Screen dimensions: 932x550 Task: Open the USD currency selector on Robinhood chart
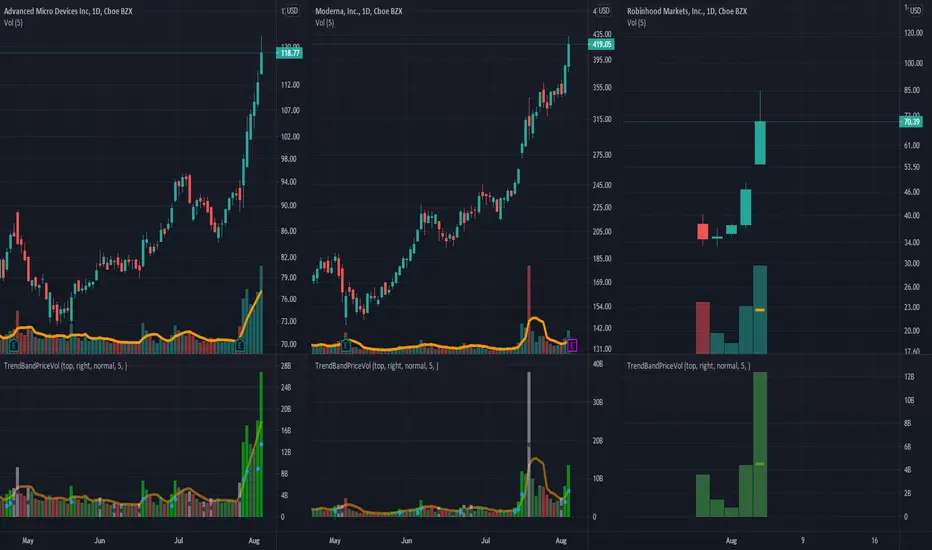point(915,11)
